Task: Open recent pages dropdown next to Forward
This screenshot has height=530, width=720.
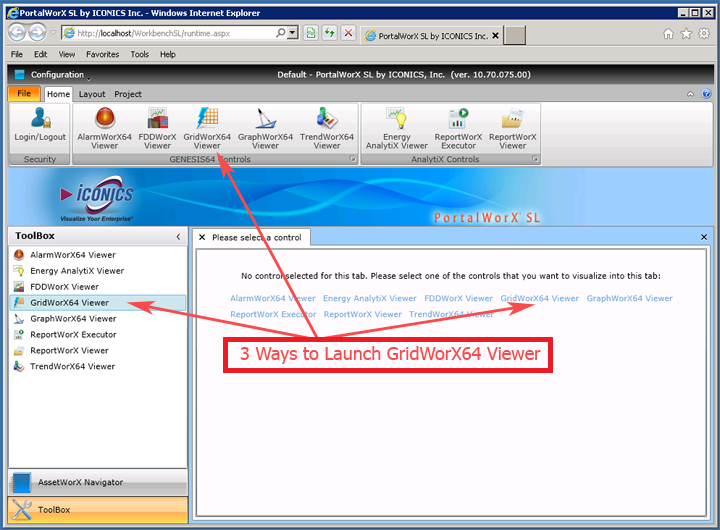Action: 53,33
